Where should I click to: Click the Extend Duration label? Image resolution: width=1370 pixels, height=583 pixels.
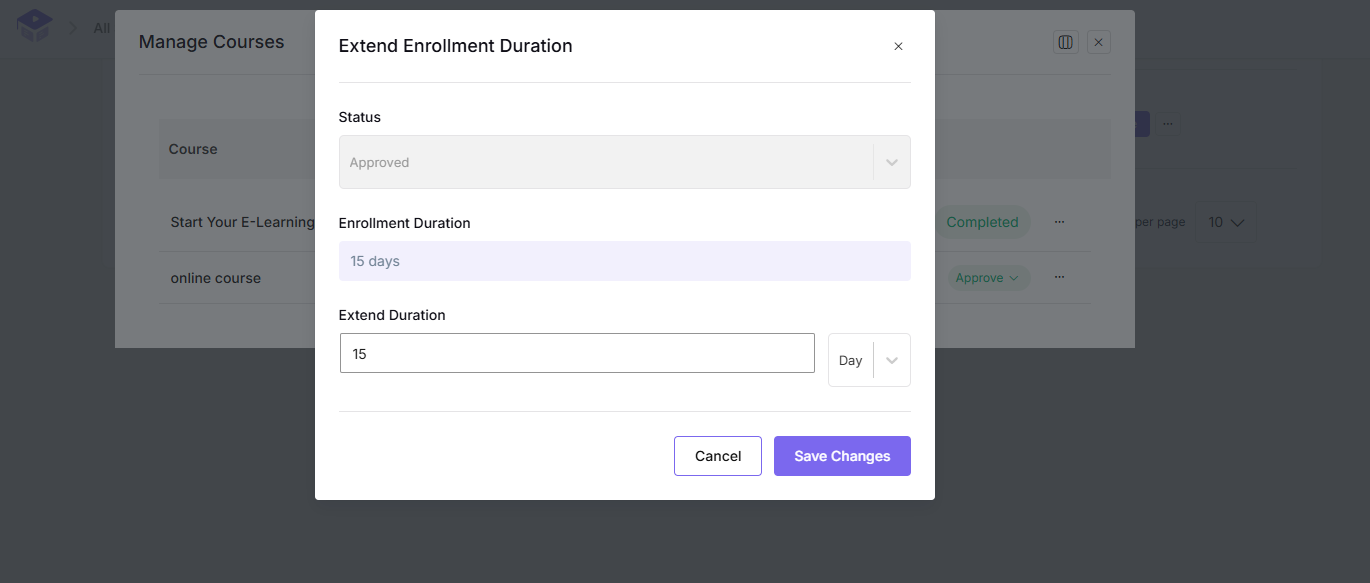392,315
